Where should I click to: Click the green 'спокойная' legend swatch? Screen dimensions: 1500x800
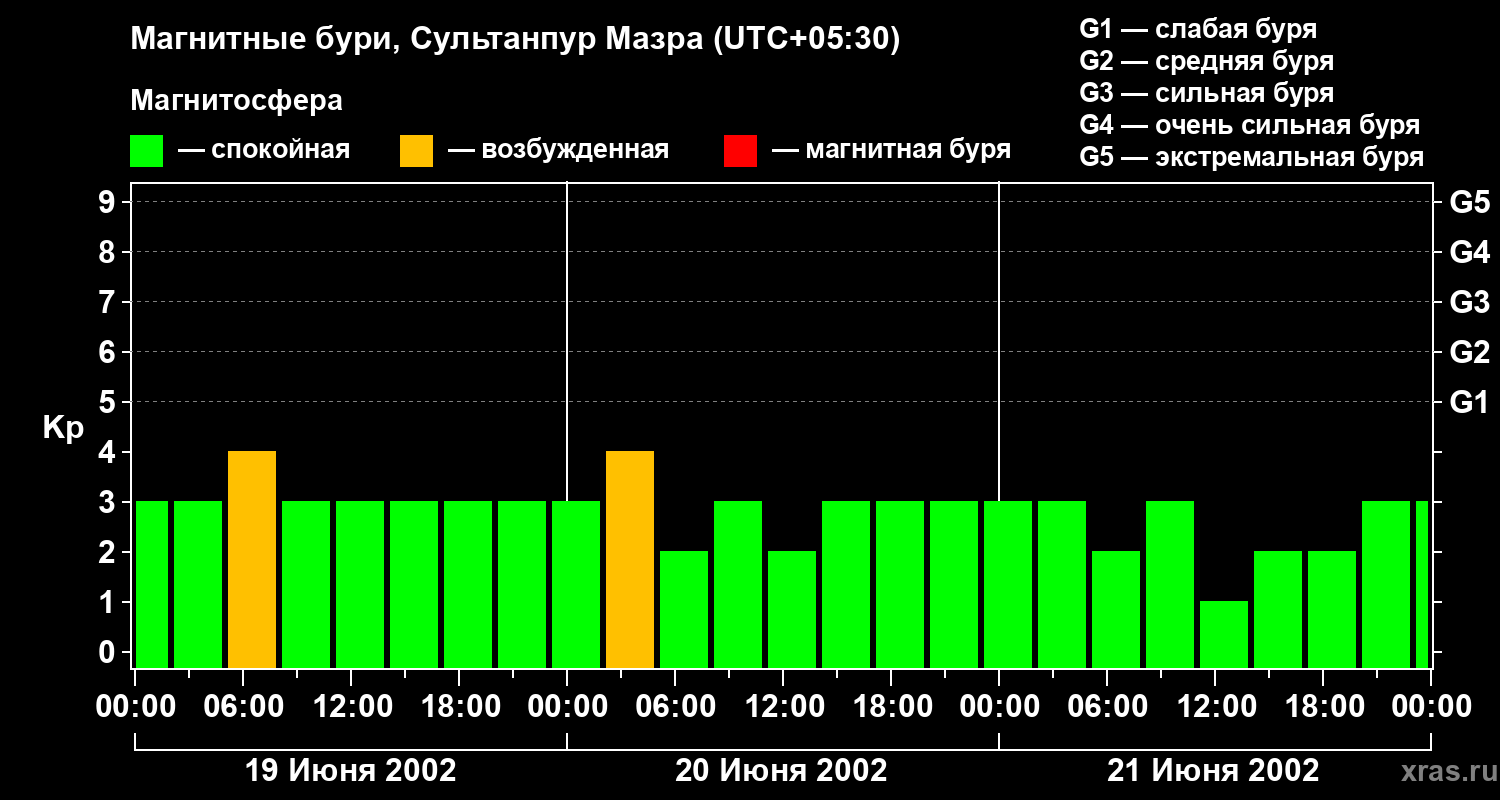pos(147,151)
